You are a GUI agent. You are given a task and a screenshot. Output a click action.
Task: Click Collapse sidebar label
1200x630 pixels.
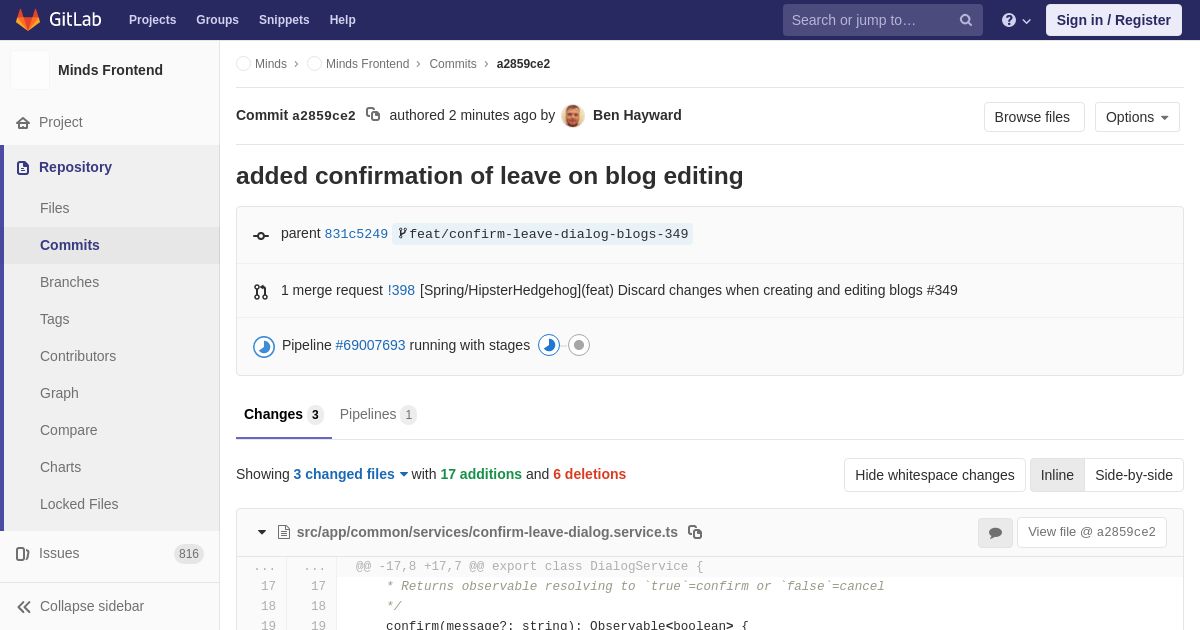click(92, 606)
